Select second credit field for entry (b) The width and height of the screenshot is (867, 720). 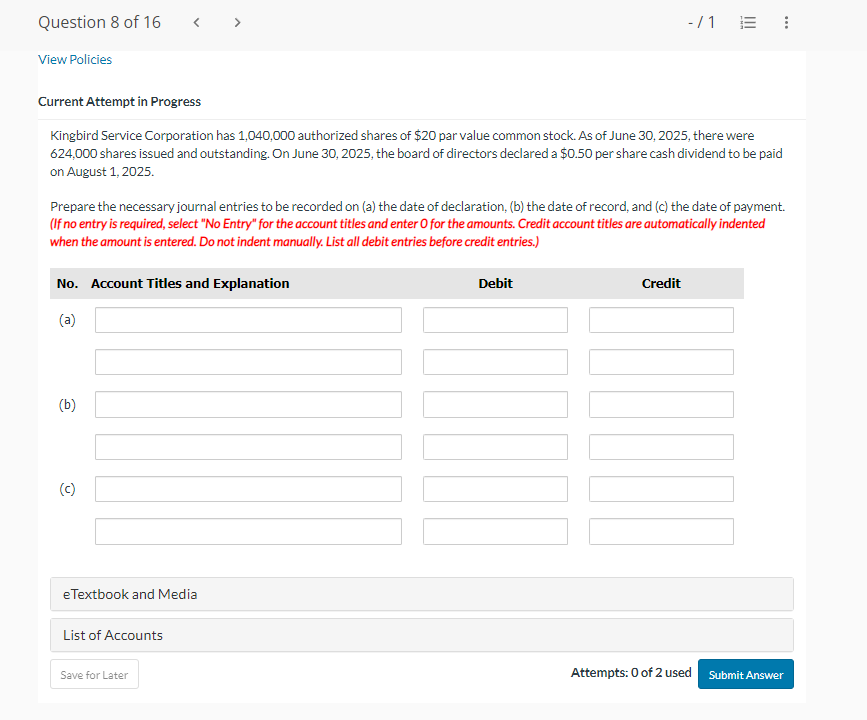click(661, 447)
